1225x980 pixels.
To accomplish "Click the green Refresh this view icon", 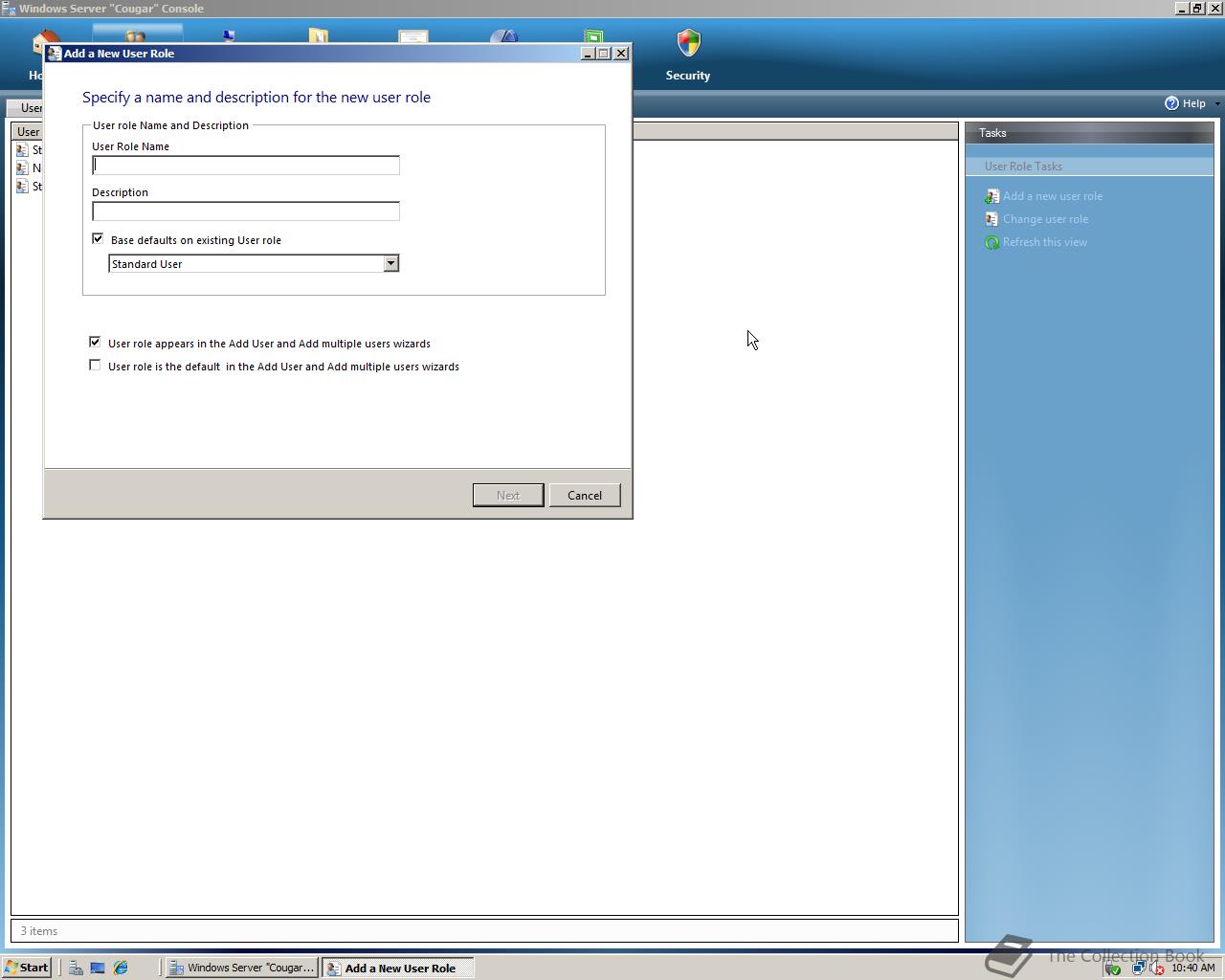I will click(x=992, y=242).
